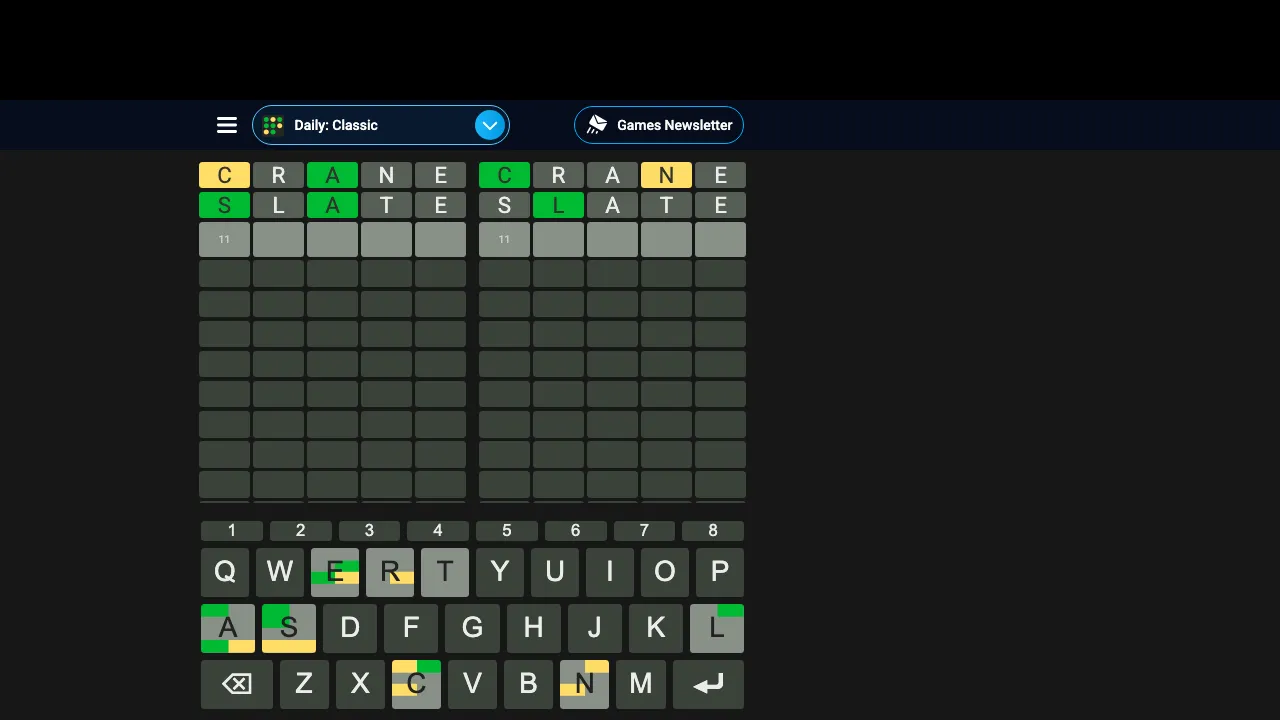Jump to board 2 tab
Screen dimensions: 1280x720
point(300,531)
